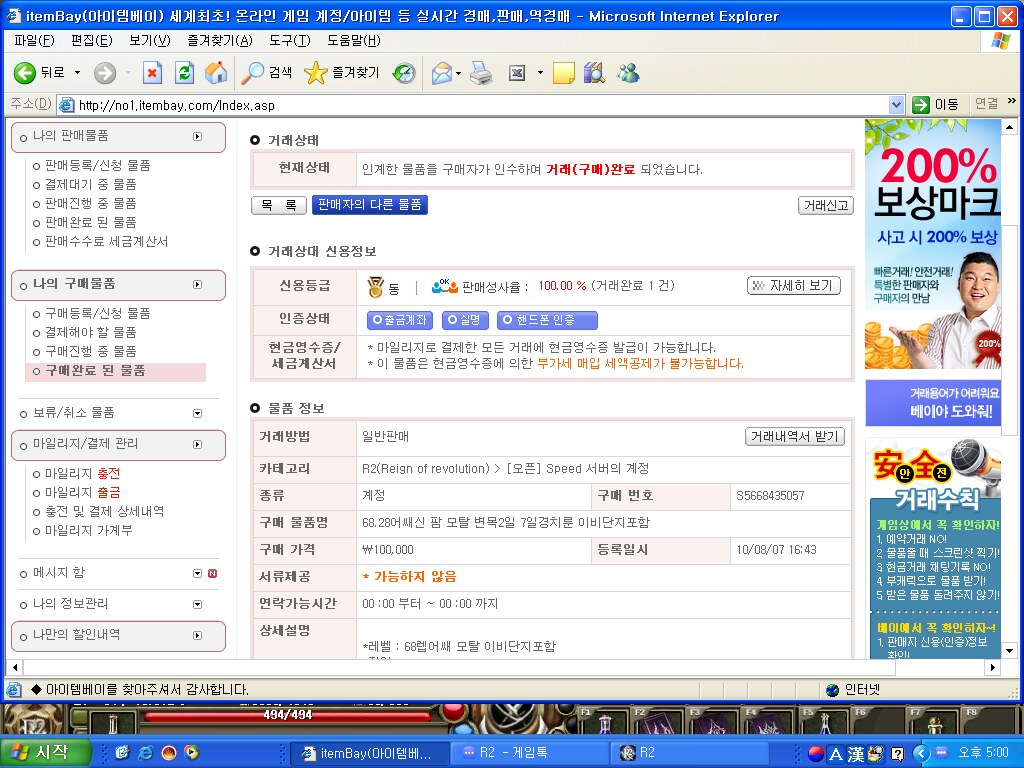The height and width of the screenshot is (768, 1024).
Task: Click the Refresh page icon
Action: click(x=184, y=73)
